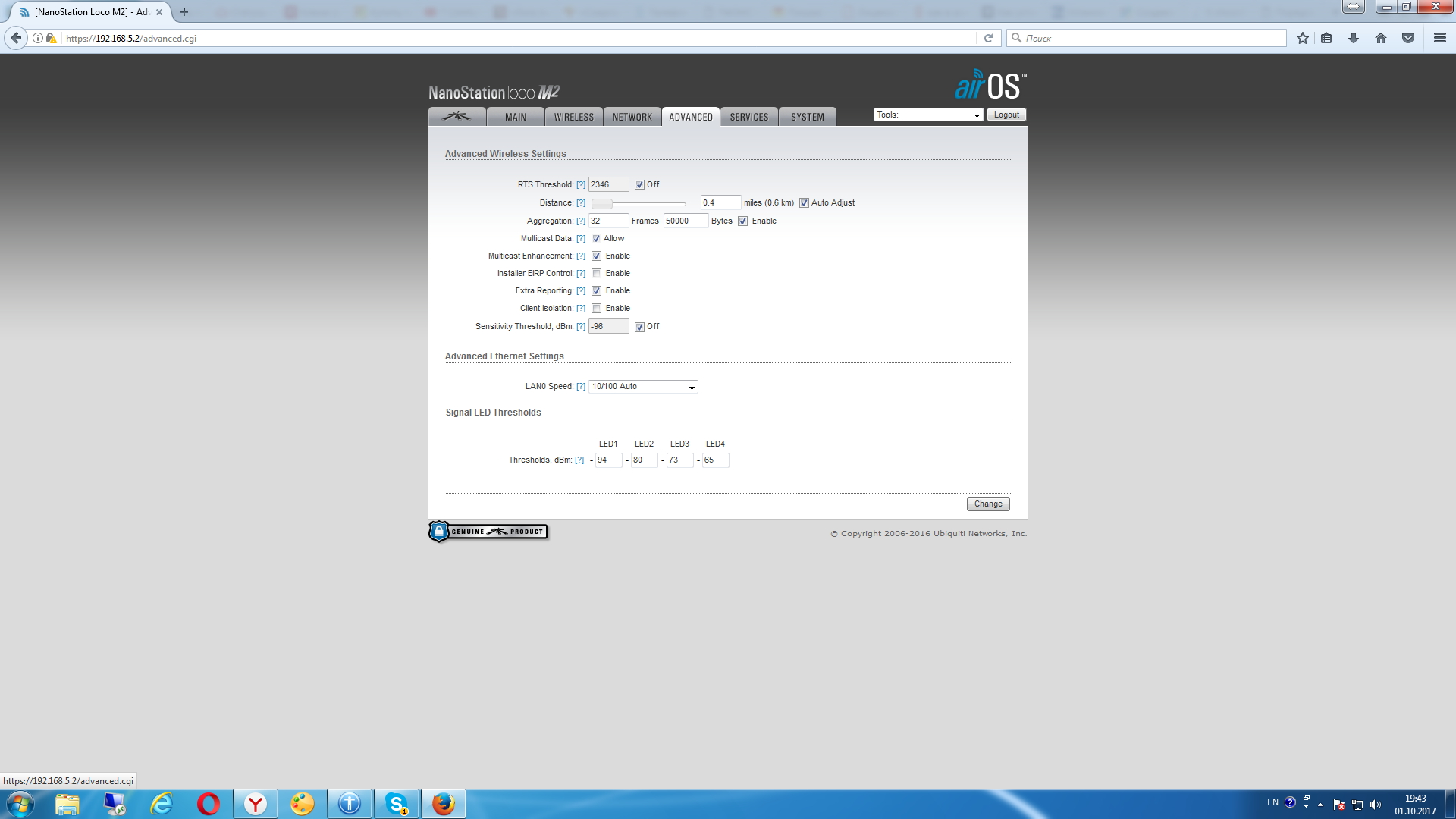Click the LED2 threshold field
The image size is (1456, 819).
pos(644,460)
